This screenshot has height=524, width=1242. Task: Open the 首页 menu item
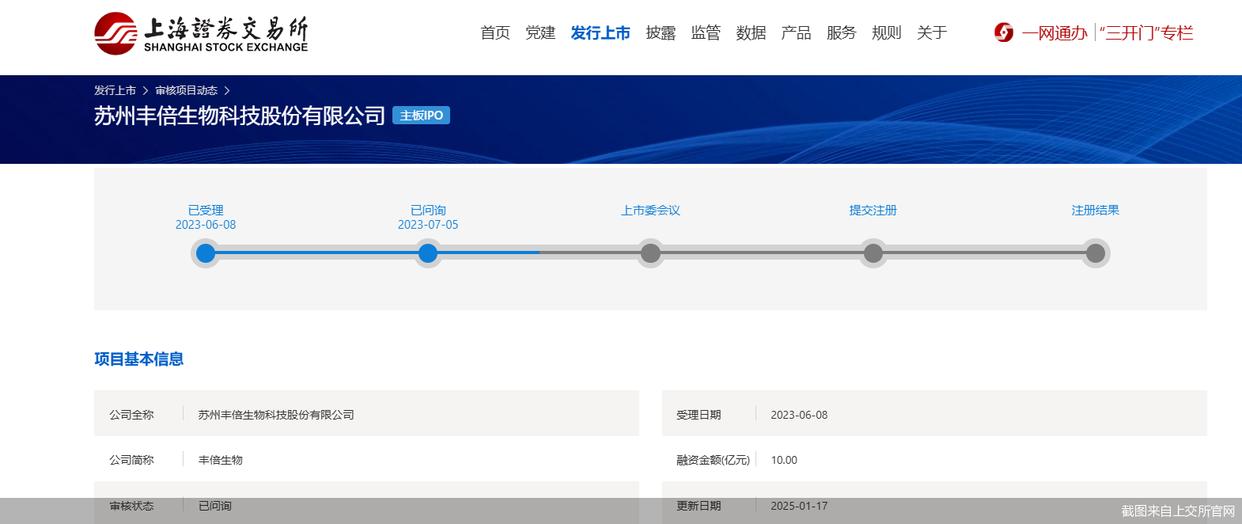[x=495, y=33]
